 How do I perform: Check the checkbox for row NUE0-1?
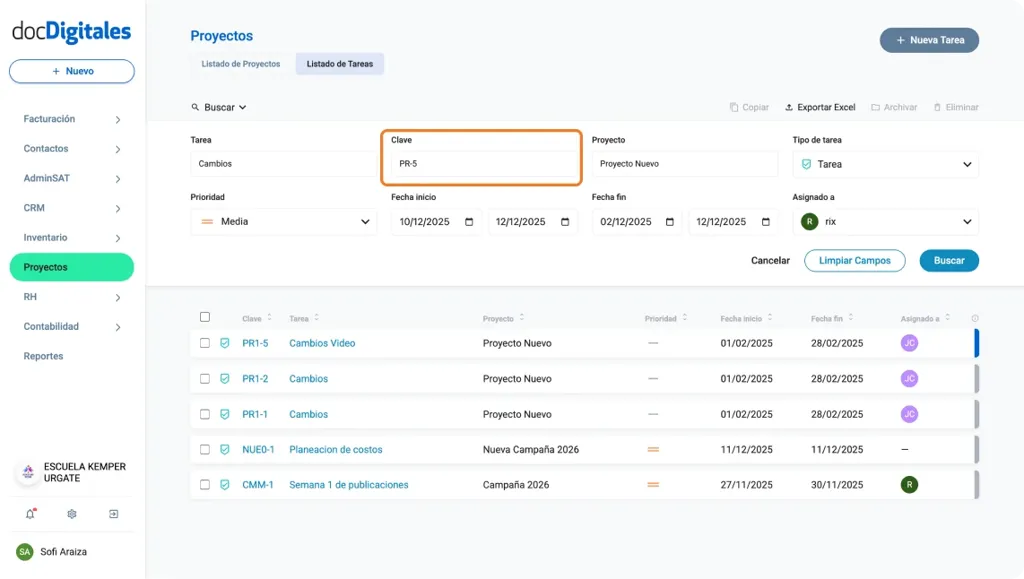click(205, 449)
